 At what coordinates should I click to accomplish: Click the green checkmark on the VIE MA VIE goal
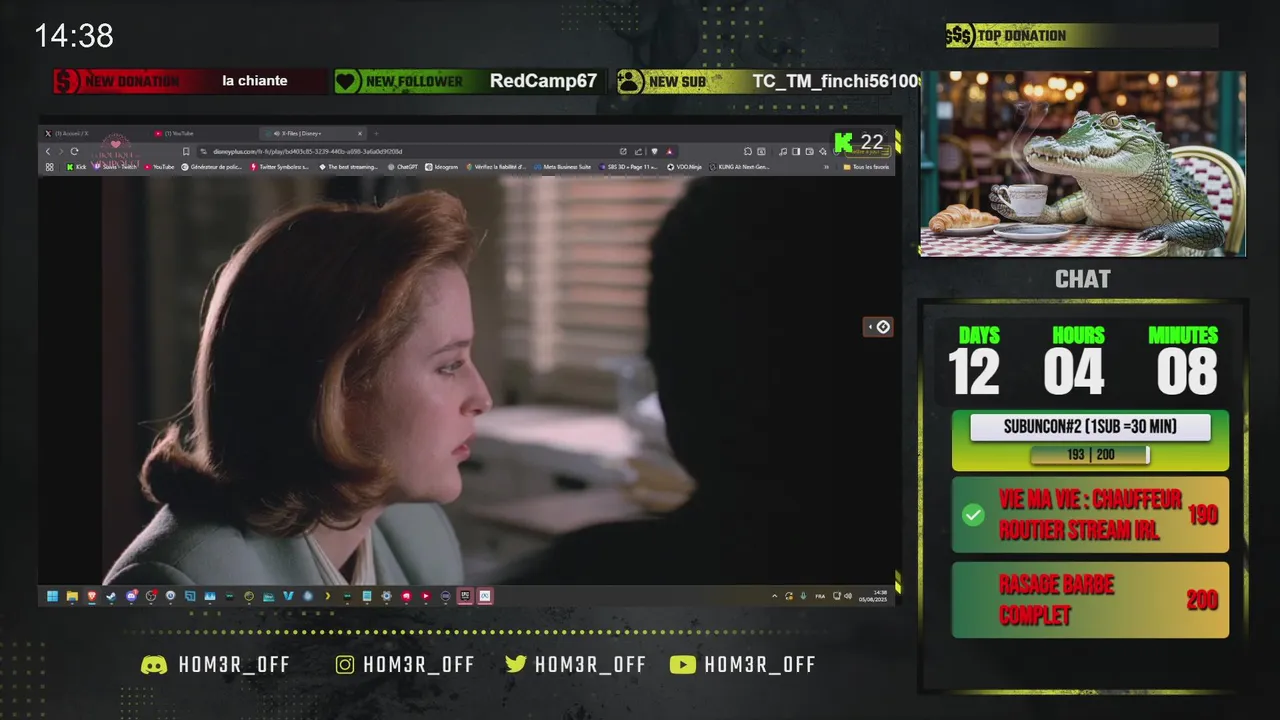[x=973, y=515]
